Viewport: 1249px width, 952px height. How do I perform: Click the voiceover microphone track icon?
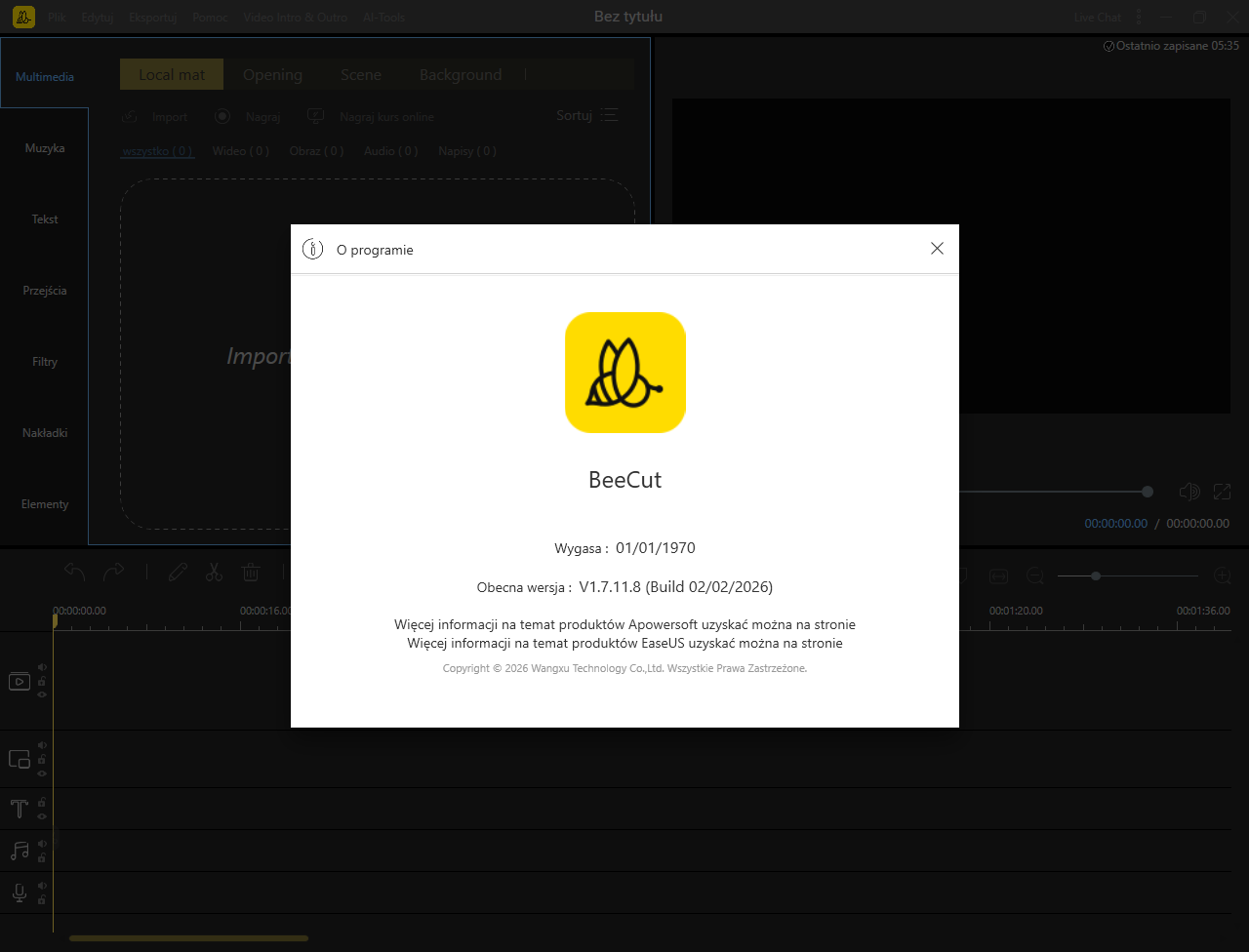click(19, 892)
